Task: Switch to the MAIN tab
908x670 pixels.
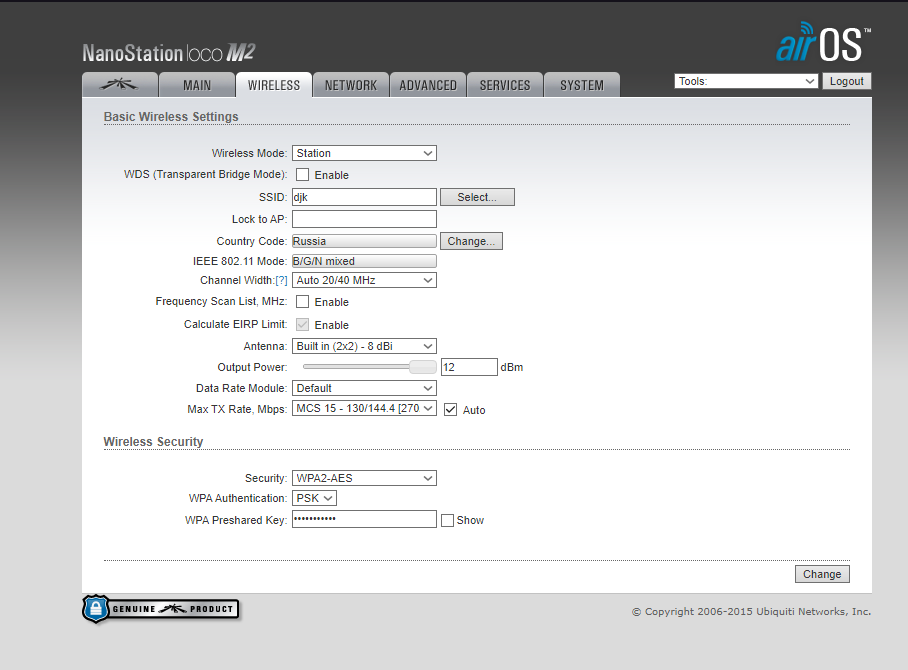Action: (197, 85)
